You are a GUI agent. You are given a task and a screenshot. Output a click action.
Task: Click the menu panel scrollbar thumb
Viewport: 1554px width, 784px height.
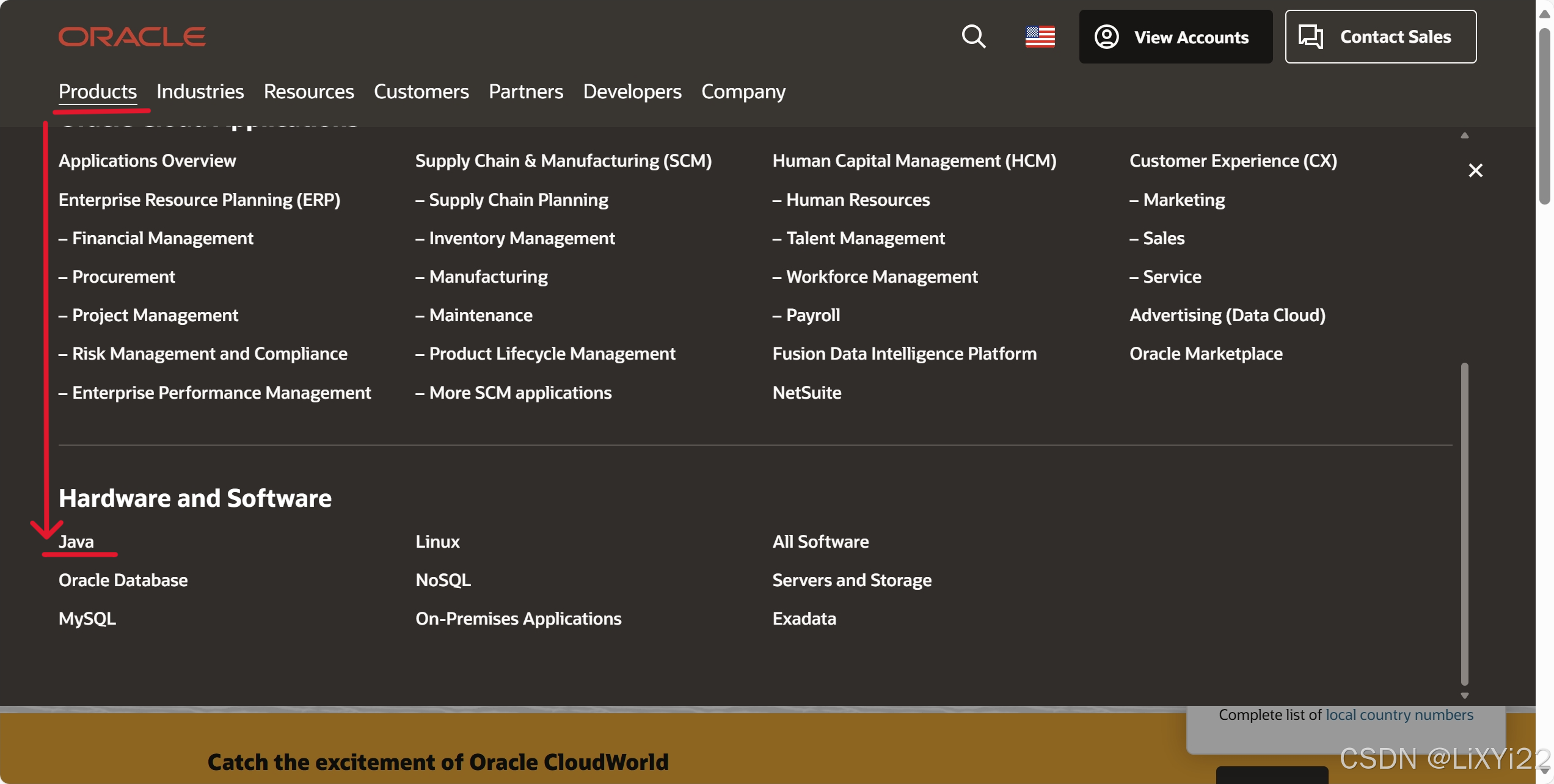[x=1464, y=523]
